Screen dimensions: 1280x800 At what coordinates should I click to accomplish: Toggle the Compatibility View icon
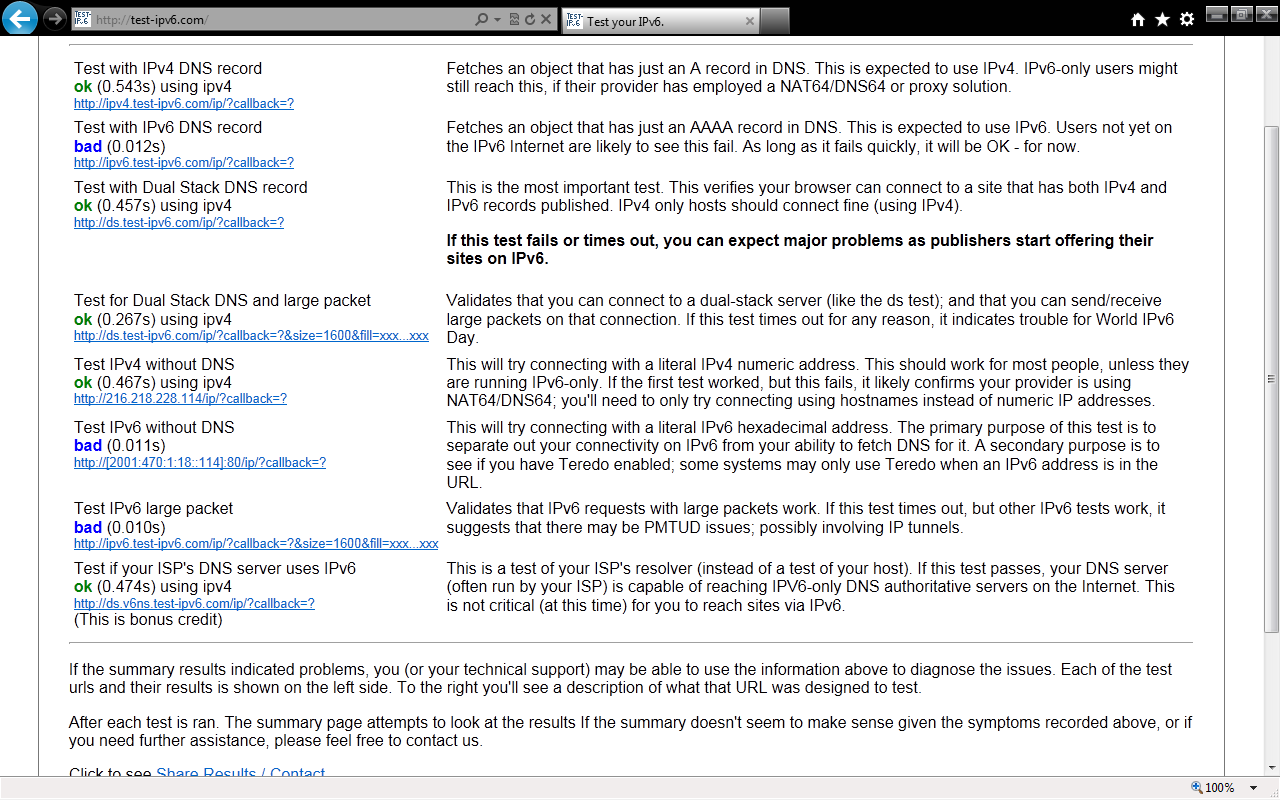tap(514, 19)
